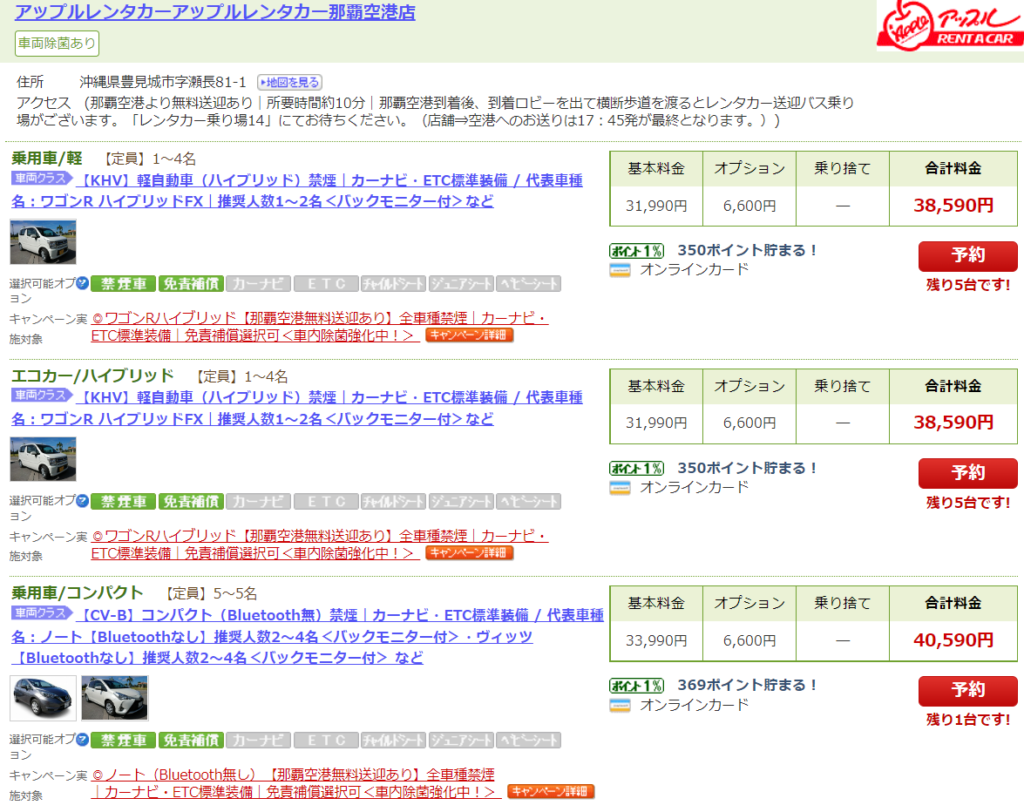Open the アップルレンタカー那覇空港店 shop title link
The height and width of the screenshot is (812, 1024).
(x=215, y=12)
